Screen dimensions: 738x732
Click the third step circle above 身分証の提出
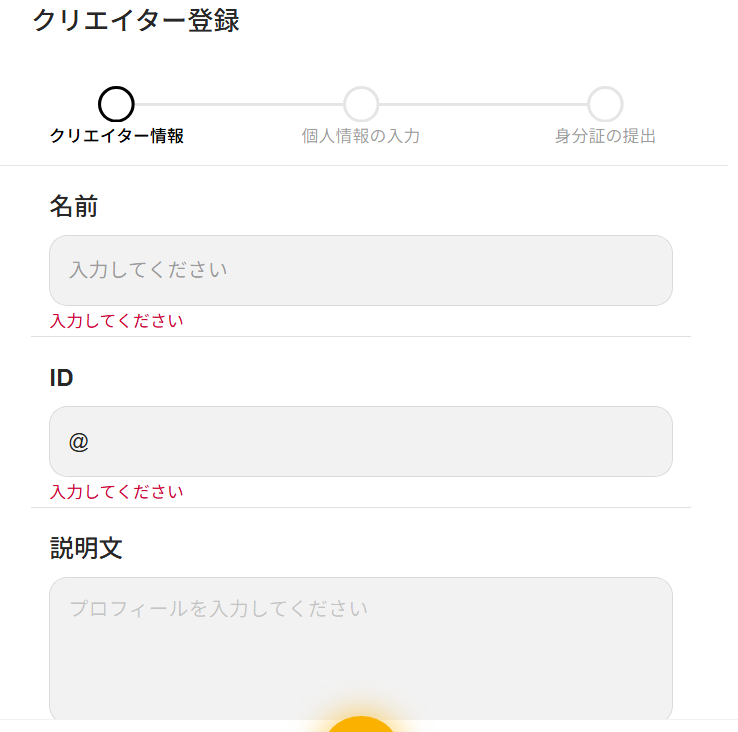[x=605, y=104]
